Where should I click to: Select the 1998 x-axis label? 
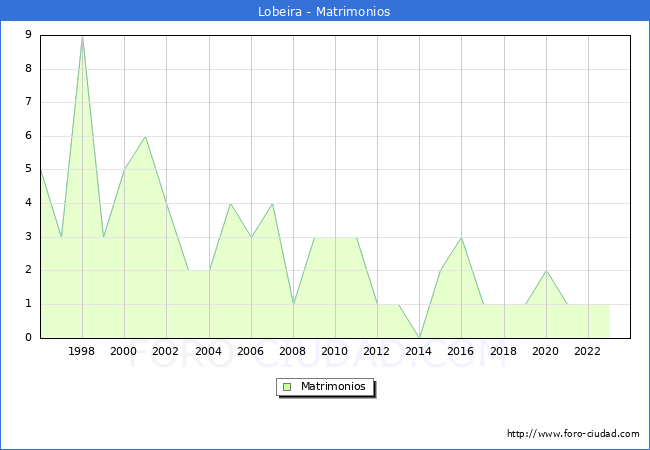click(x=82, y=352)
